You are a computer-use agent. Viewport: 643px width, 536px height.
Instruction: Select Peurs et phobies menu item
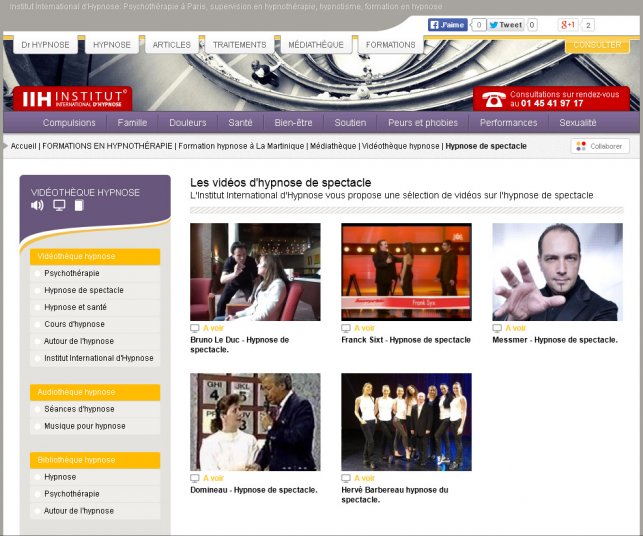point(423,123)
